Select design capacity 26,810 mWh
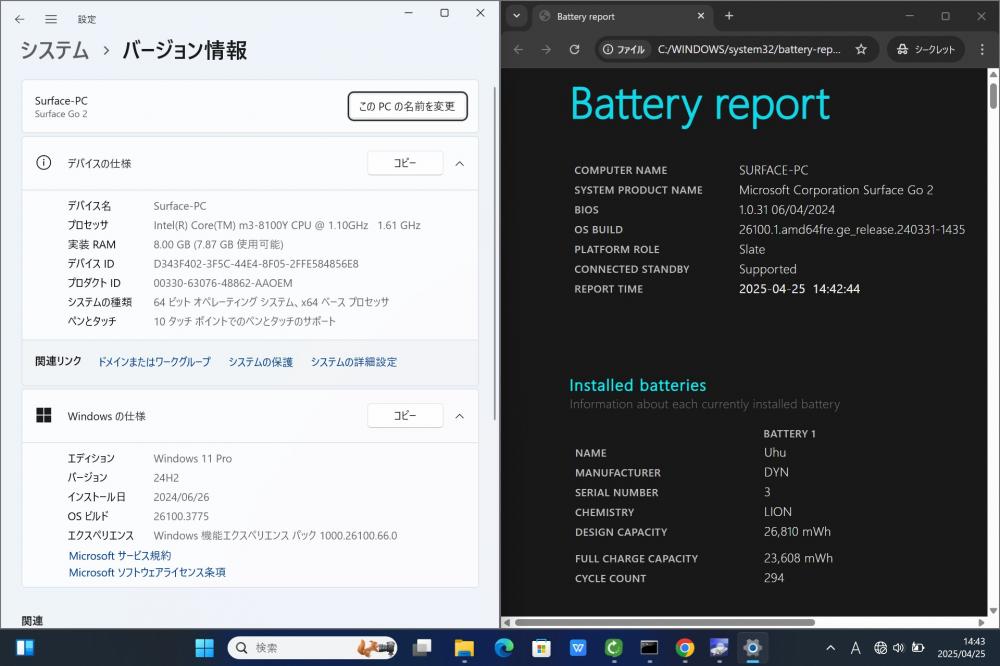1000x666 pixels. pyautogui.click(x=797, y=531)
